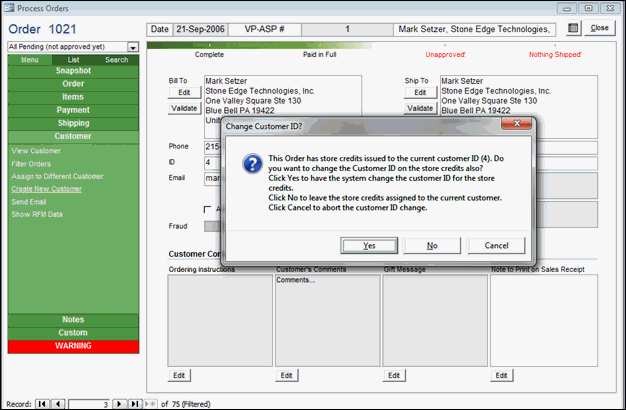Go to the previous record

pyautogui.click(x=57, y=403)
